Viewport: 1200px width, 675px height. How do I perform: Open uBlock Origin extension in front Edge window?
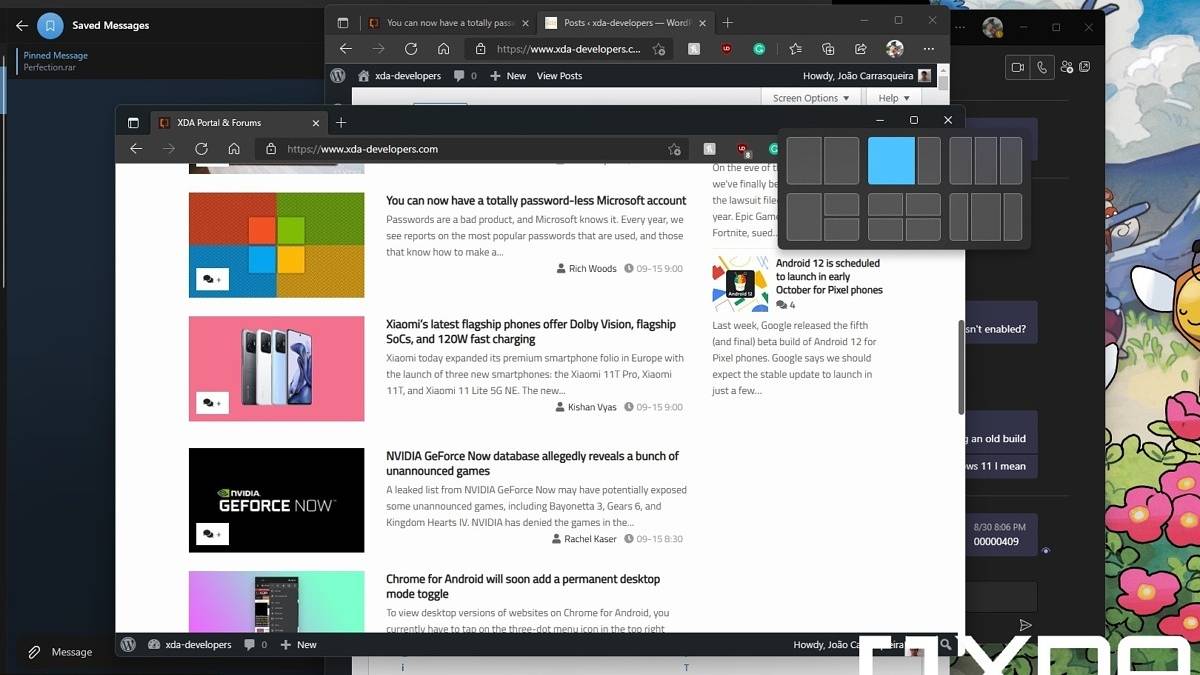(x=742, y=150)
